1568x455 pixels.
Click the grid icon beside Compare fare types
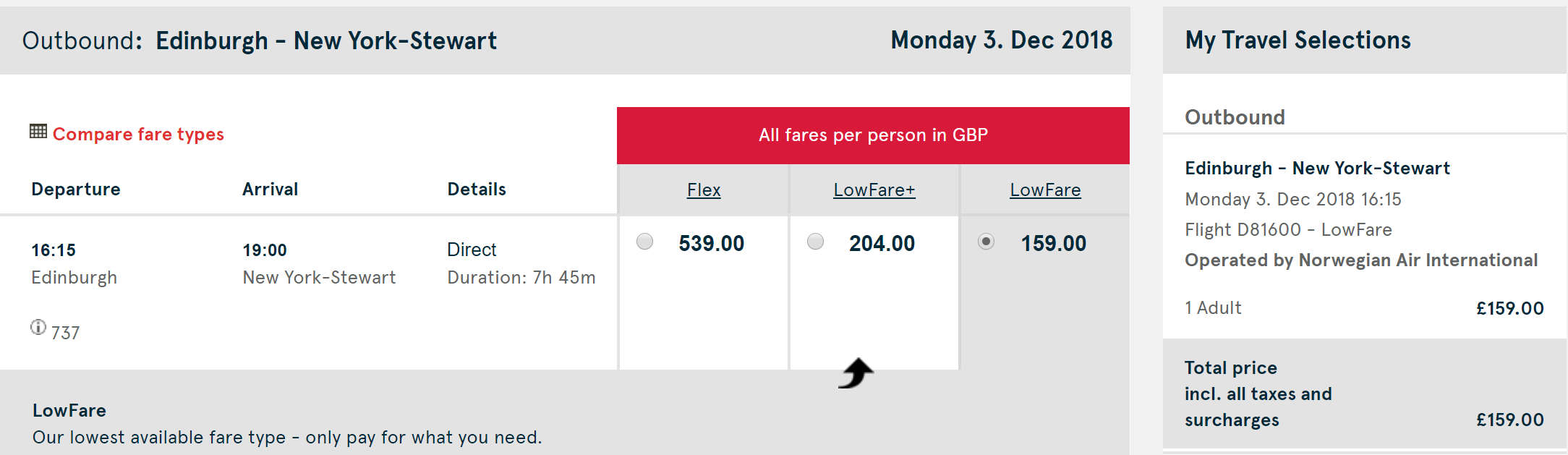(38, 131)
